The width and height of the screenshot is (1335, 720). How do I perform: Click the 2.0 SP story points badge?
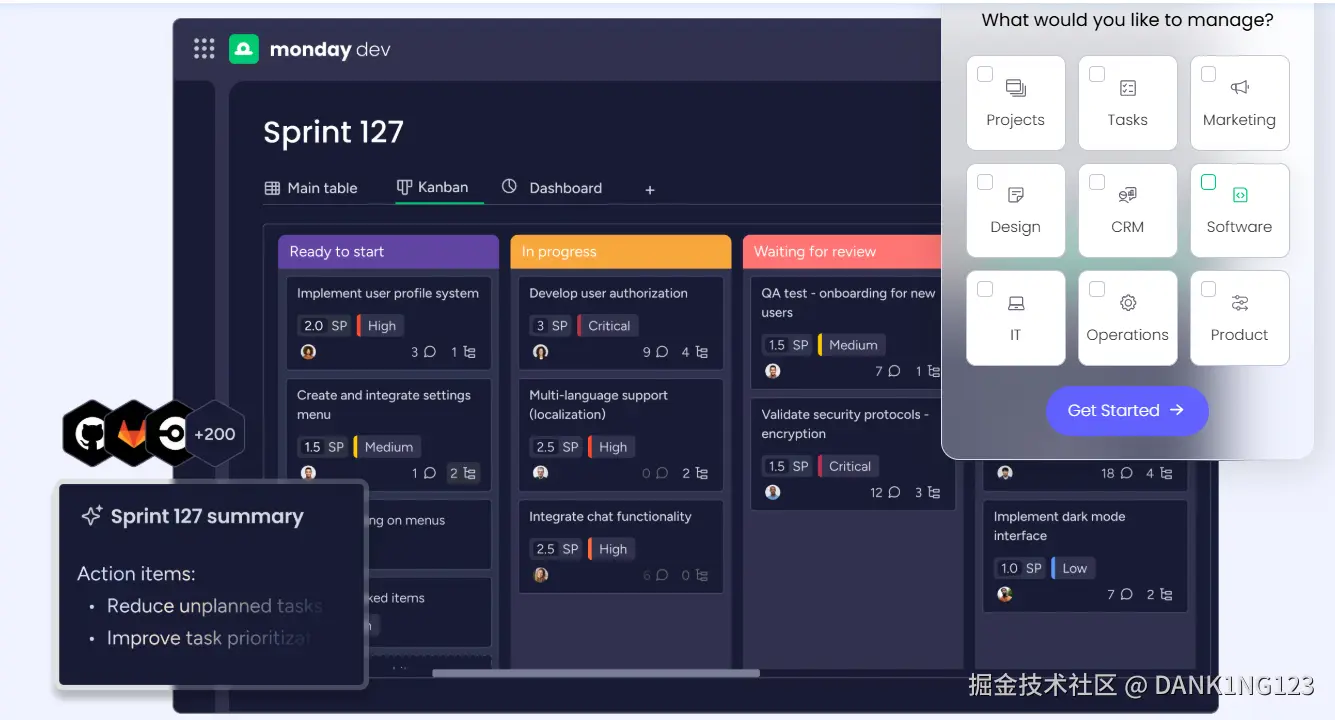[x=326, y=326]
